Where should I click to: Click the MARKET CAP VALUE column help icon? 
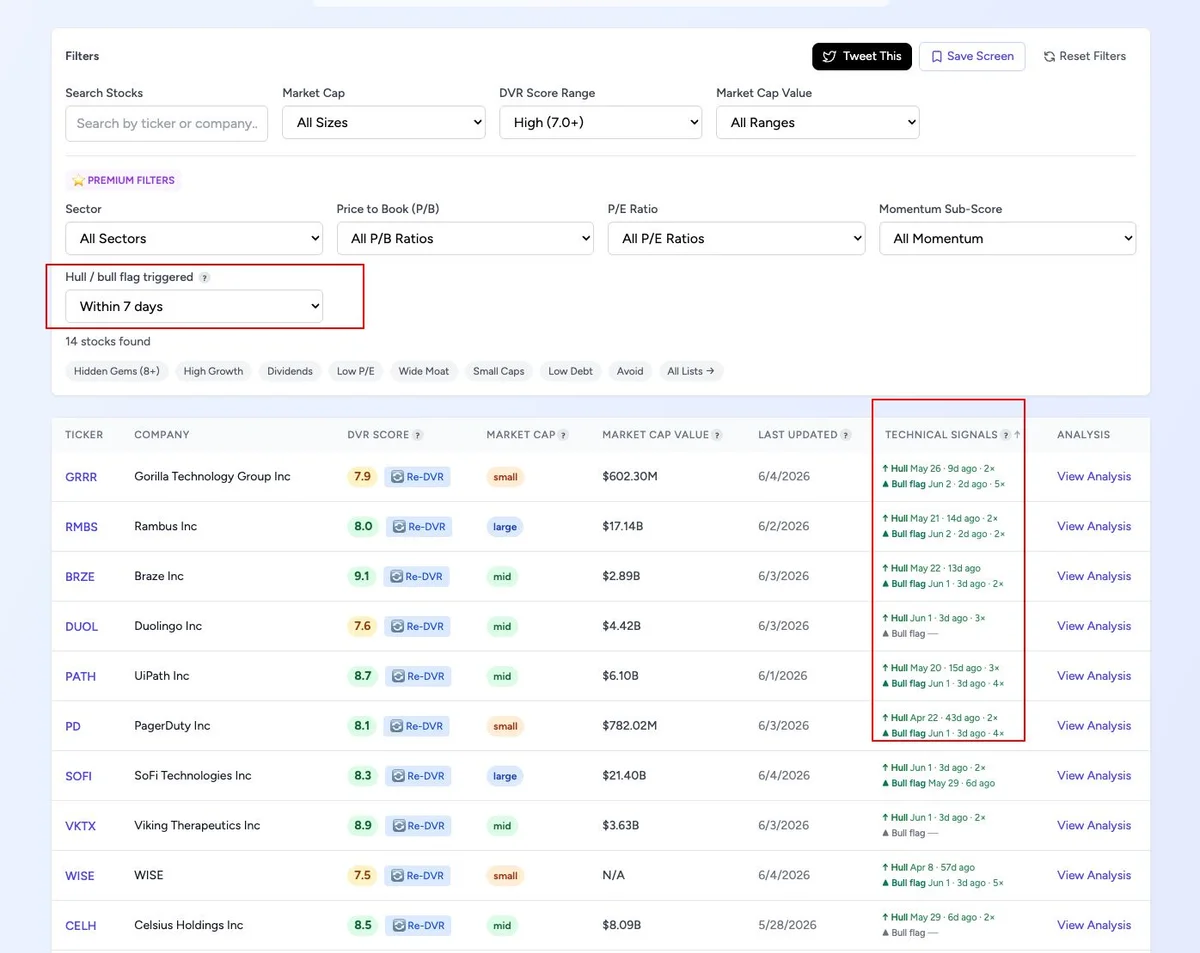point(718,435)
